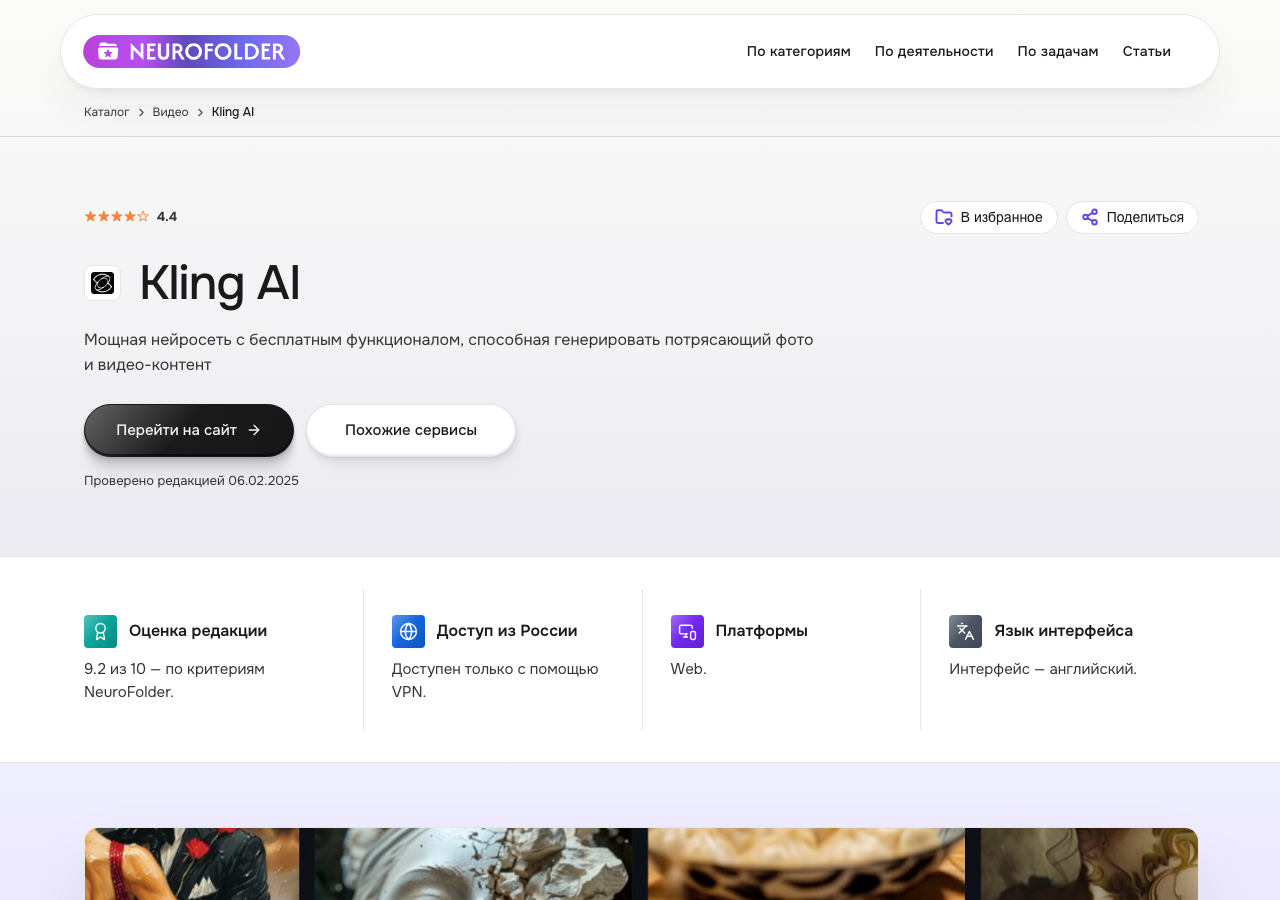Click the Поделиться share button
The width and height of the screenshot is (1280, 900).
coord(1132,217)
